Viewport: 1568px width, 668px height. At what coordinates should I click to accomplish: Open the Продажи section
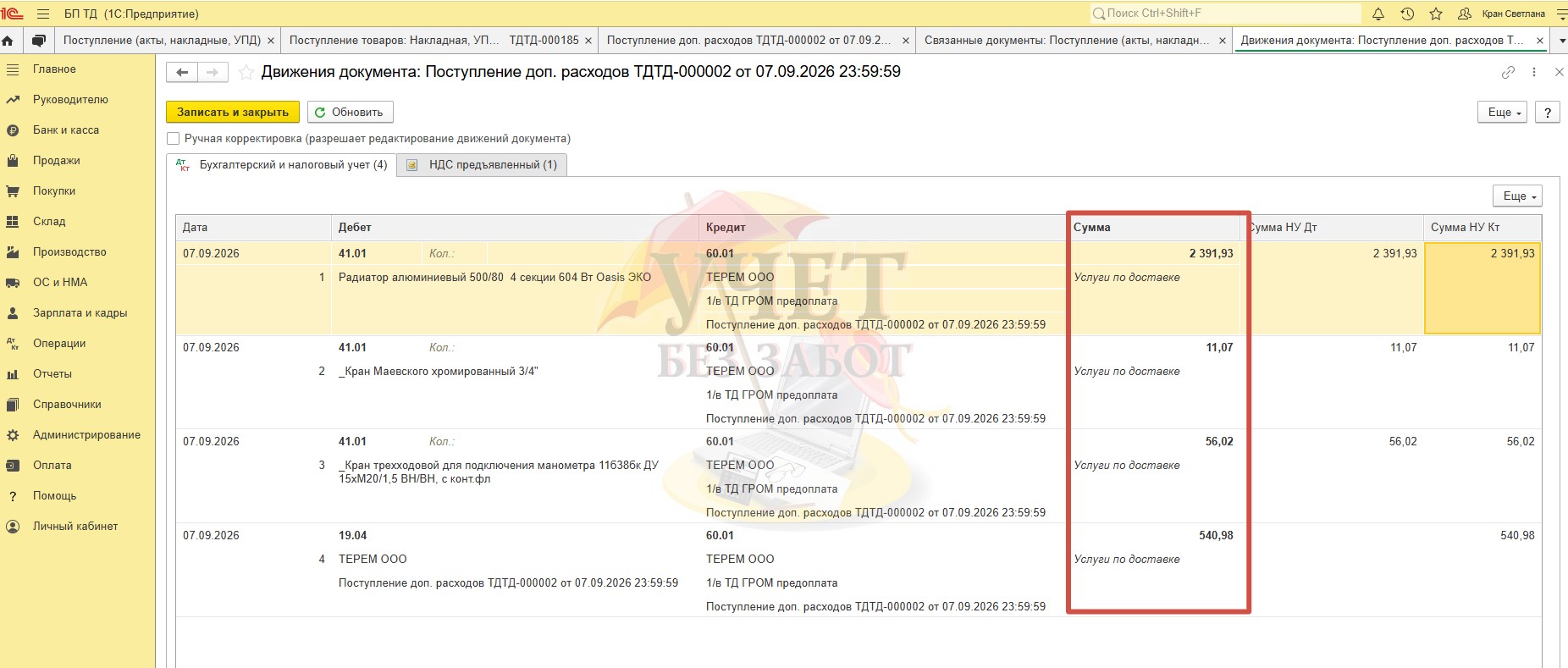[56, 160]
